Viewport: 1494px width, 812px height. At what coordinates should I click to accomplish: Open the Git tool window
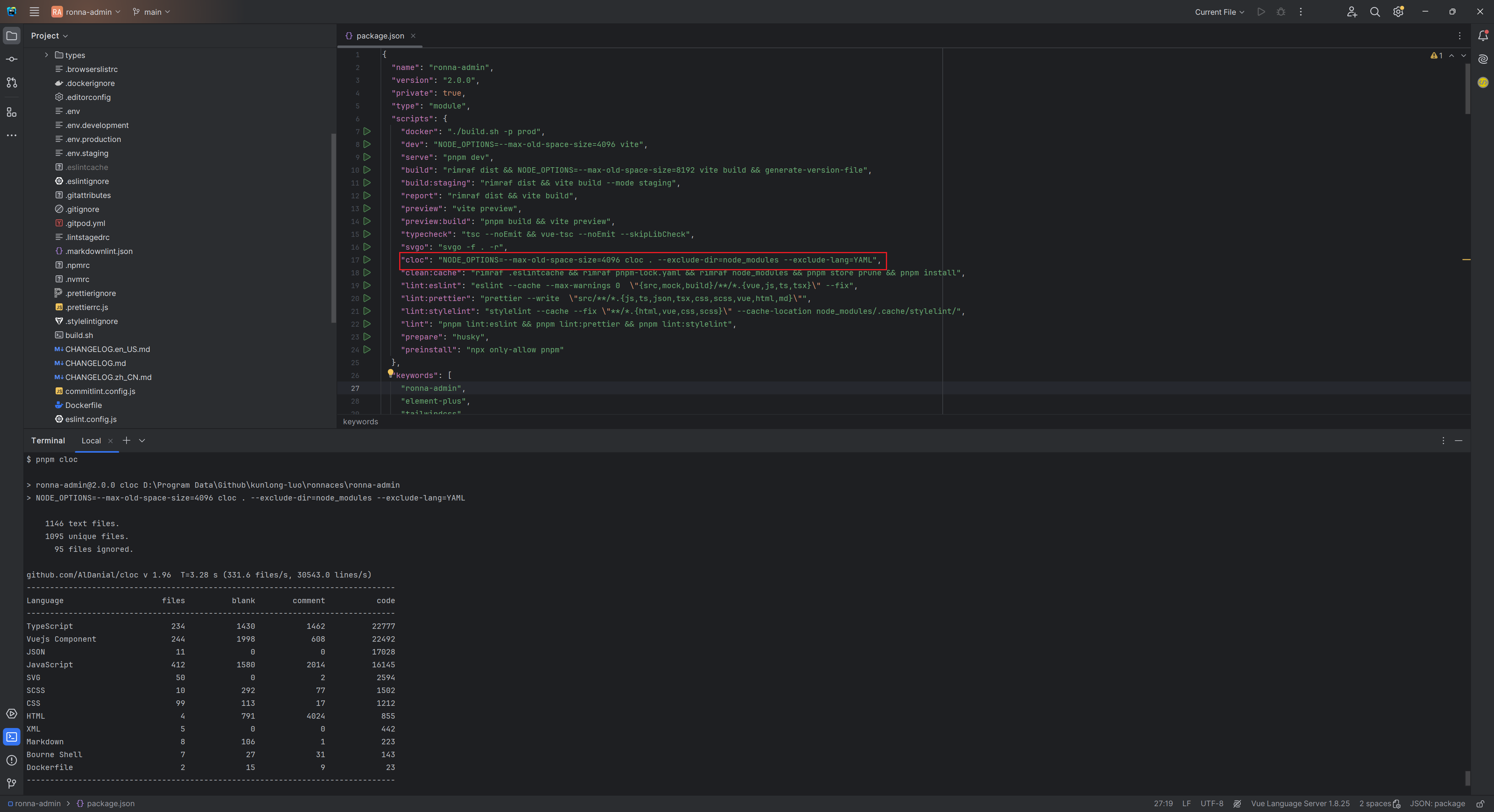[12, 783]
